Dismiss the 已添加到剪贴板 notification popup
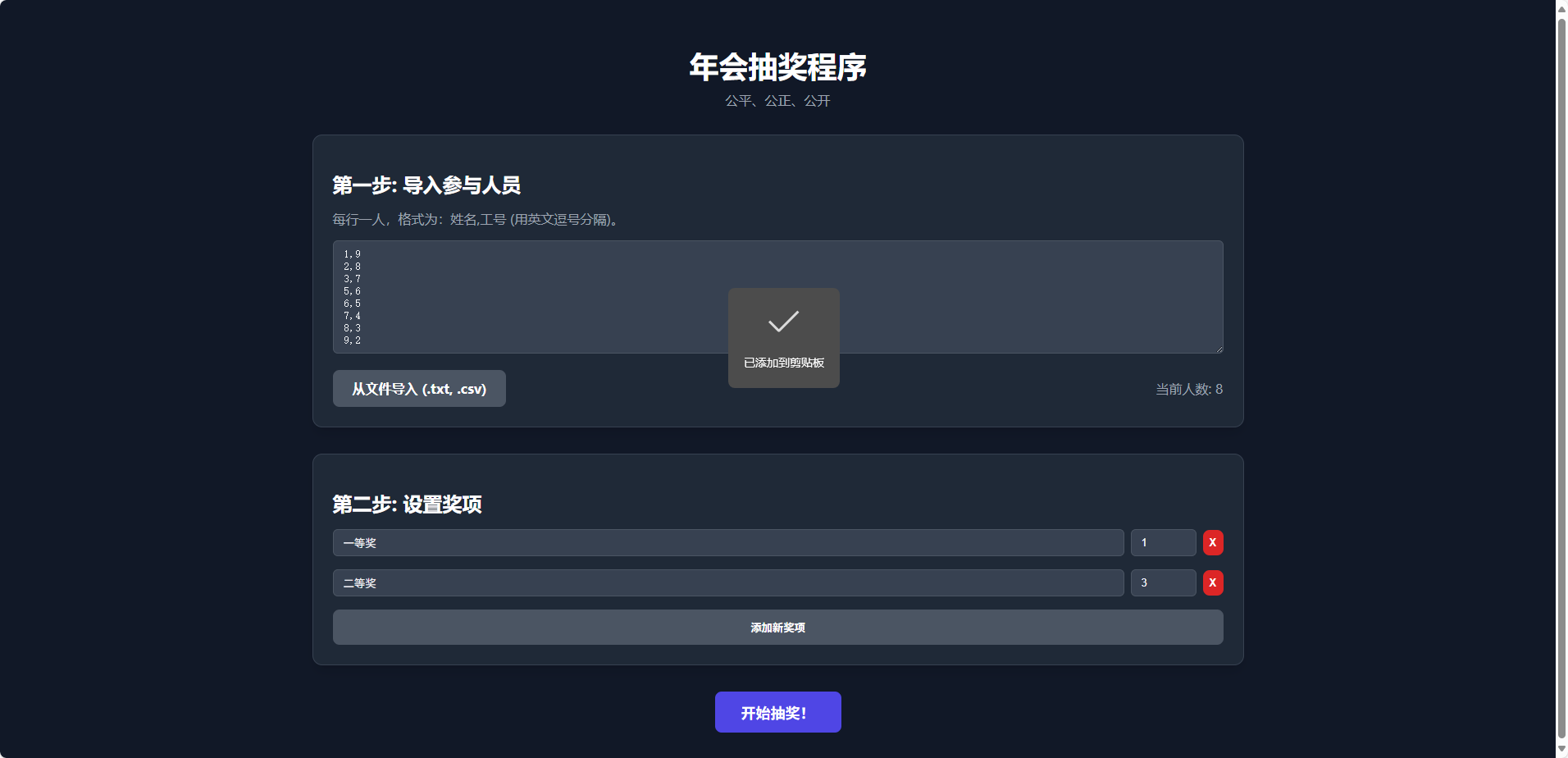Screen dimensions: 1568x758 click(783, 338)
